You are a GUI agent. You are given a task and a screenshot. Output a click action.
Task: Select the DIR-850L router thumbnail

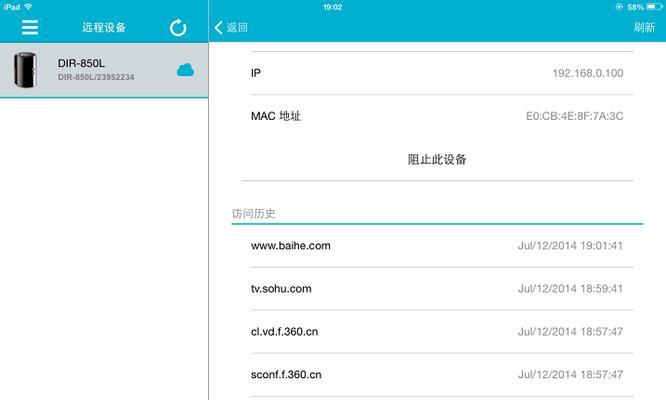[25, 70]
